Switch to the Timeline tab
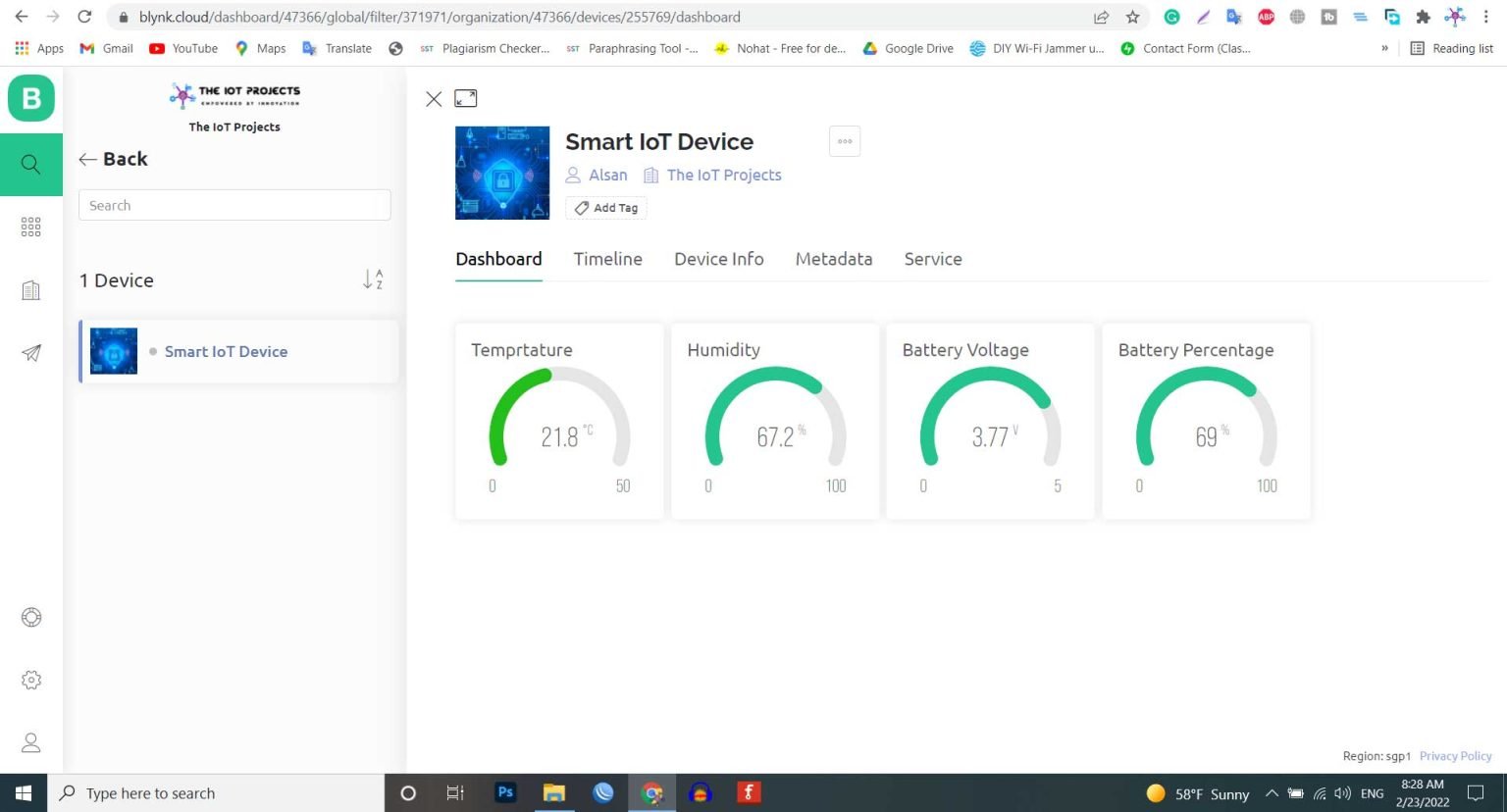The width and height of the screenshot is (1507, 812). point(607,259)
